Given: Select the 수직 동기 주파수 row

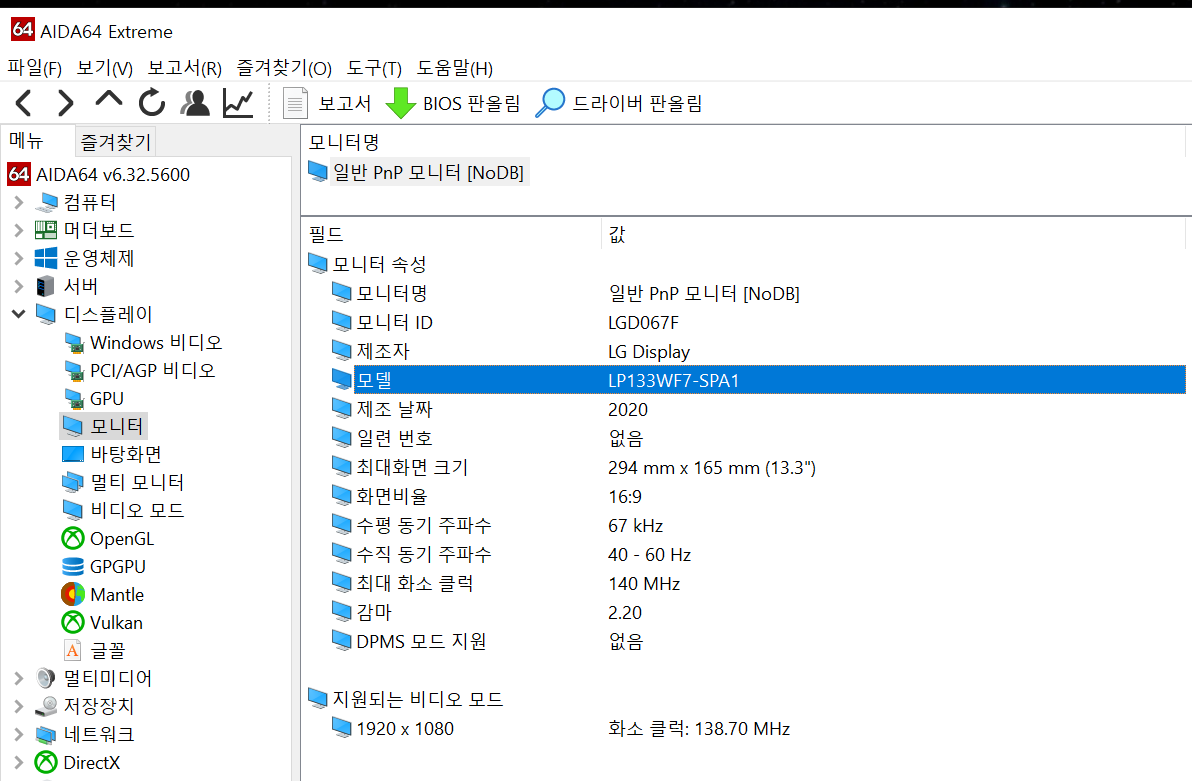Looking at the screenshot, I should pos(757,554).
